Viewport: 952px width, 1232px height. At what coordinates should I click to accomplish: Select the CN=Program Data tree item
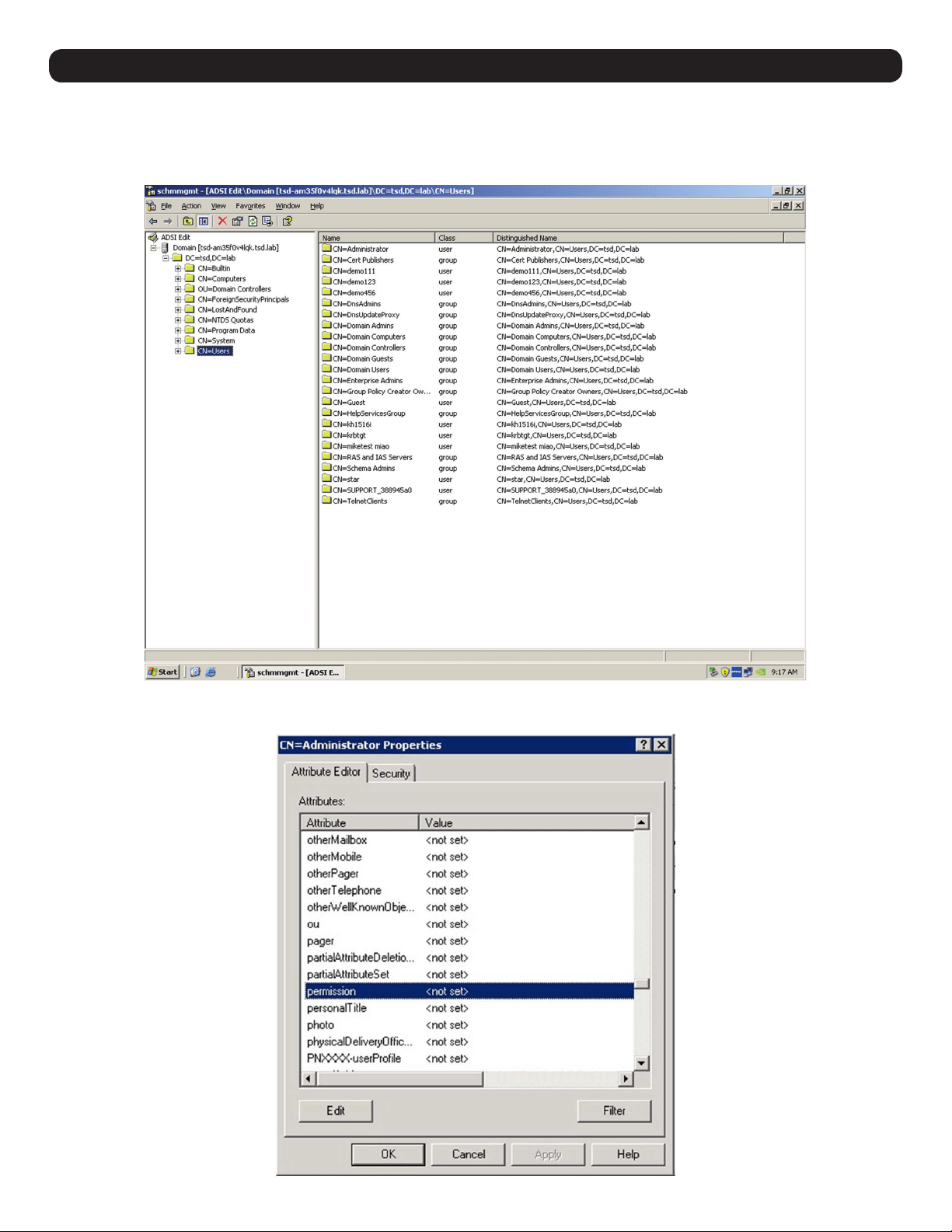(x=225, y=330)
